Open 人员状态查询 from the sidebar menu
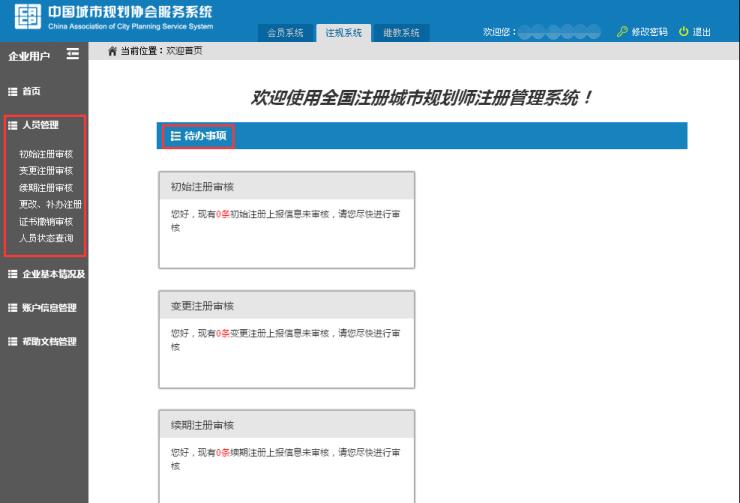740x503 pixels. [x=46, y=238]
